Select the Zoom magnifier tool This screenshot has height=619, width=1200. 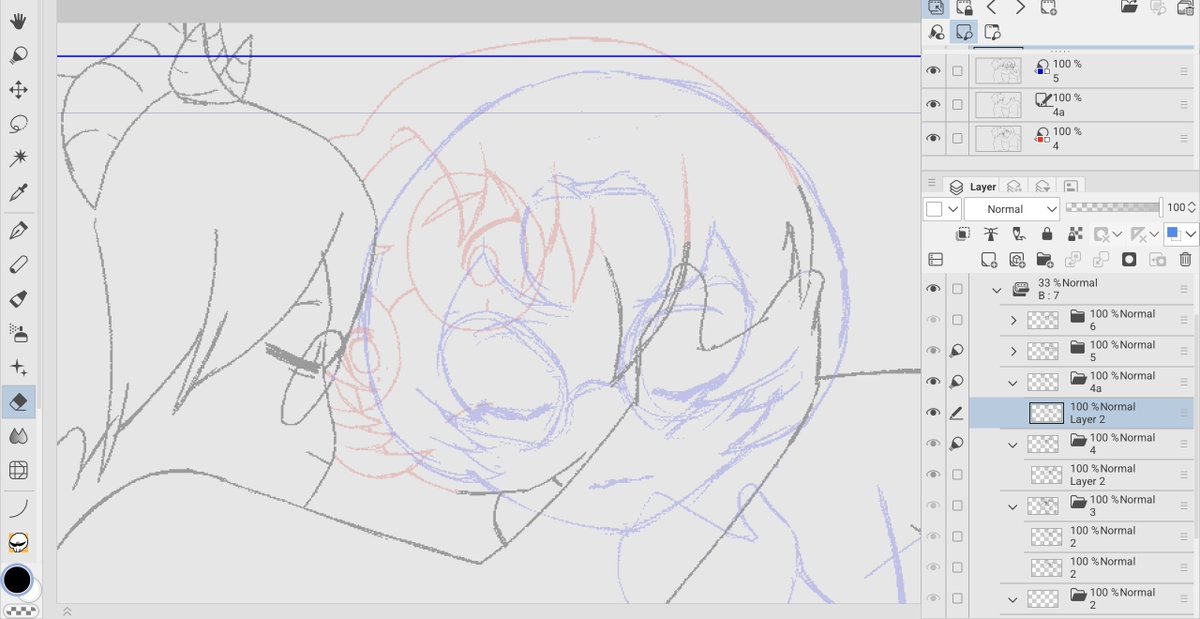pos(18,55)
